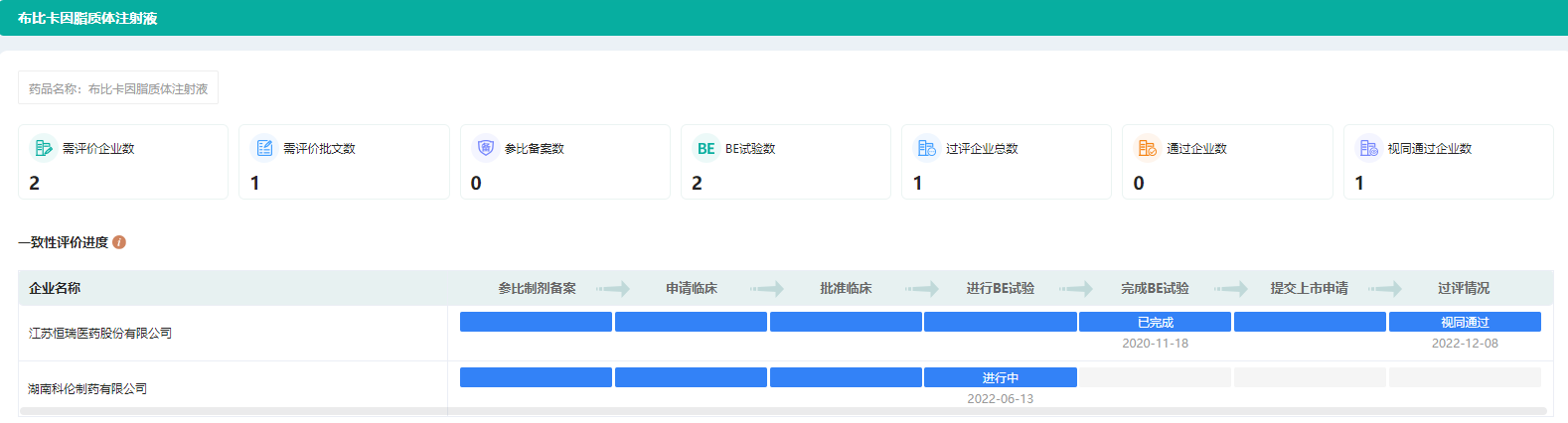
Task: Open 江苏恒瑞医药股份有限公司 company row
Action: pos(100,334)
